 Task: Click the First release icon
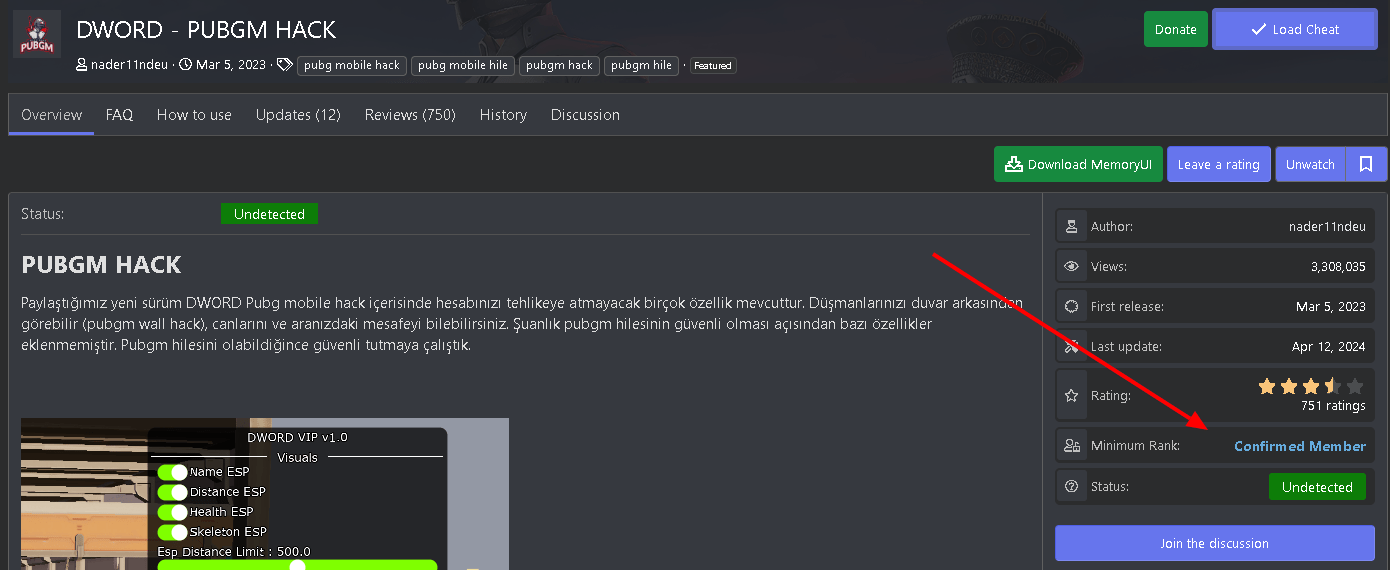1072,306
